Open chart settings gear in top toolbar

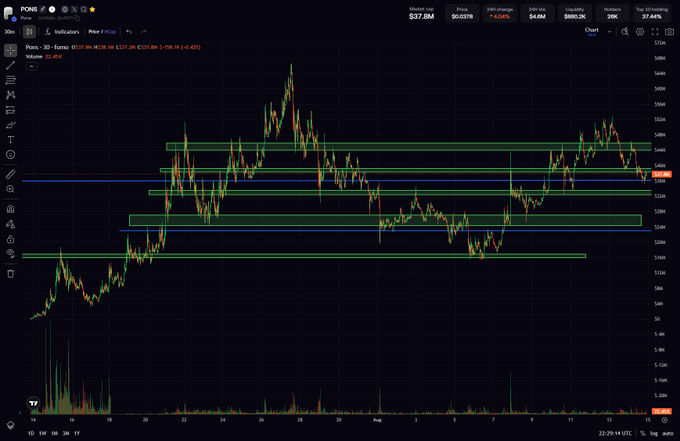pyautogui.click(x=640, y=32)
